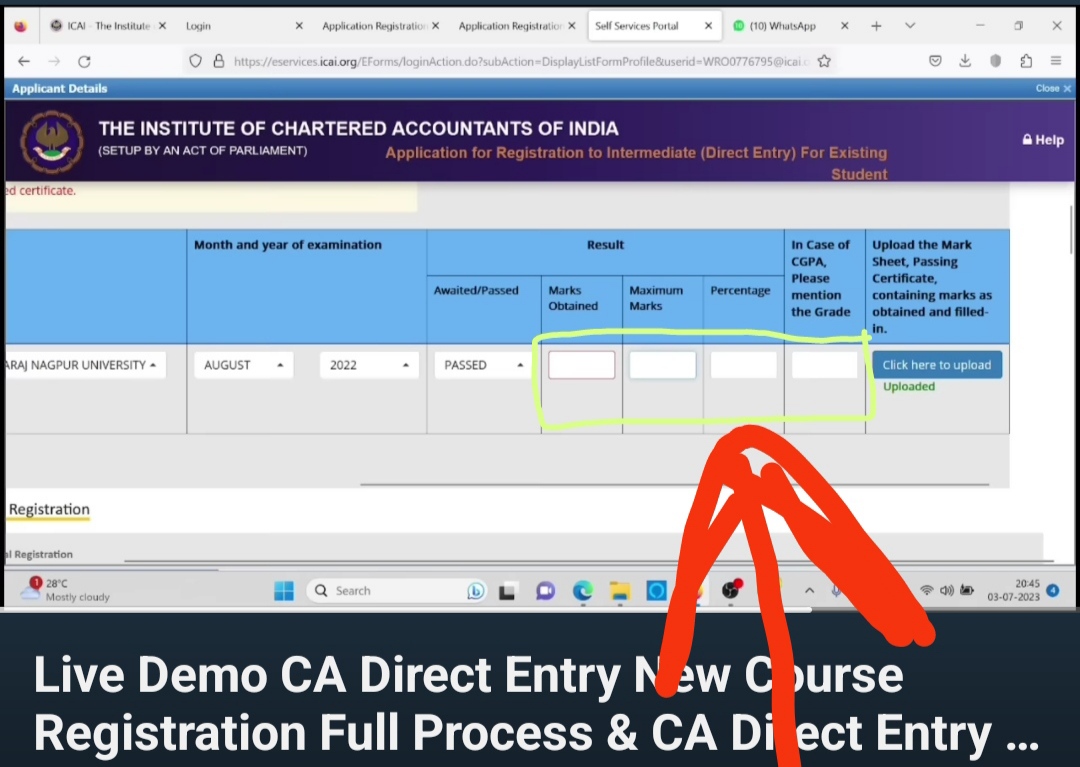Open the Firefox extensions icon
Screen dimensions: 1080x767
click(1026, 61)
